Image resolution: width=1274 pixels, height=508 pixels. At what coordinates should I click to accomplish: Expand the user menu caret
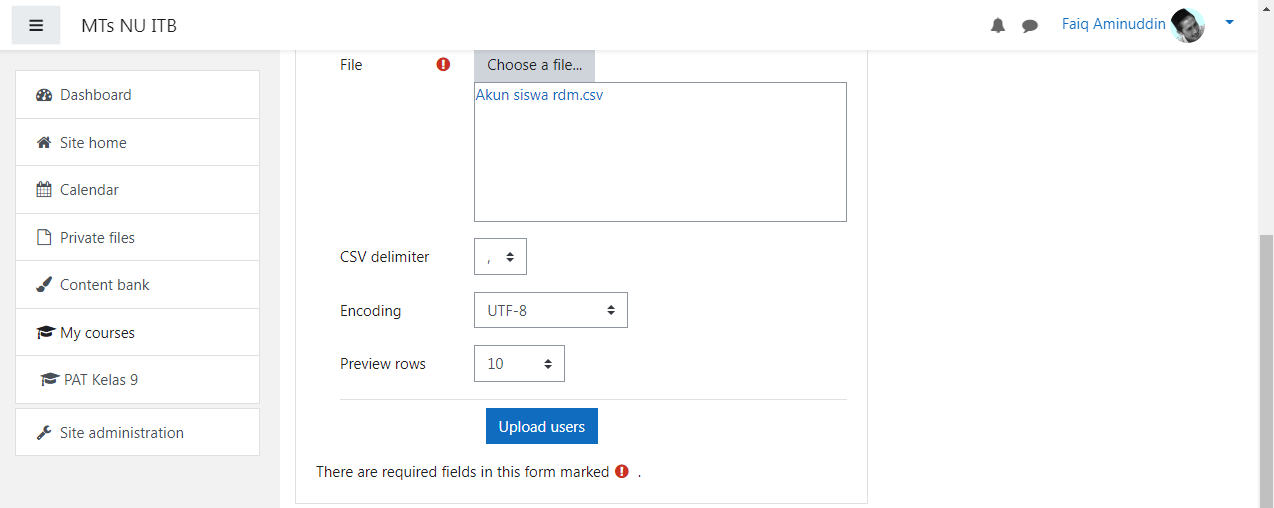coord(1230,22)
